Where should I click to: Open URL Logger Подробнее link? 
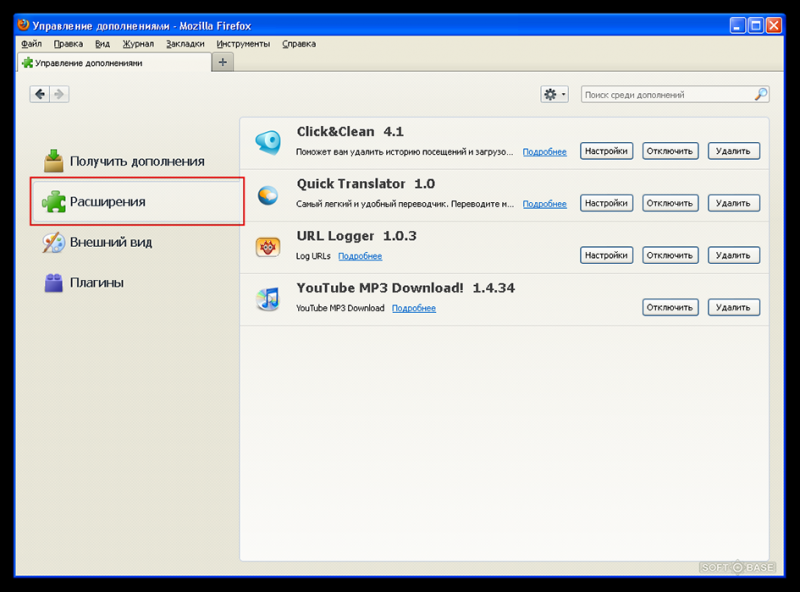(x=360, y=256)
